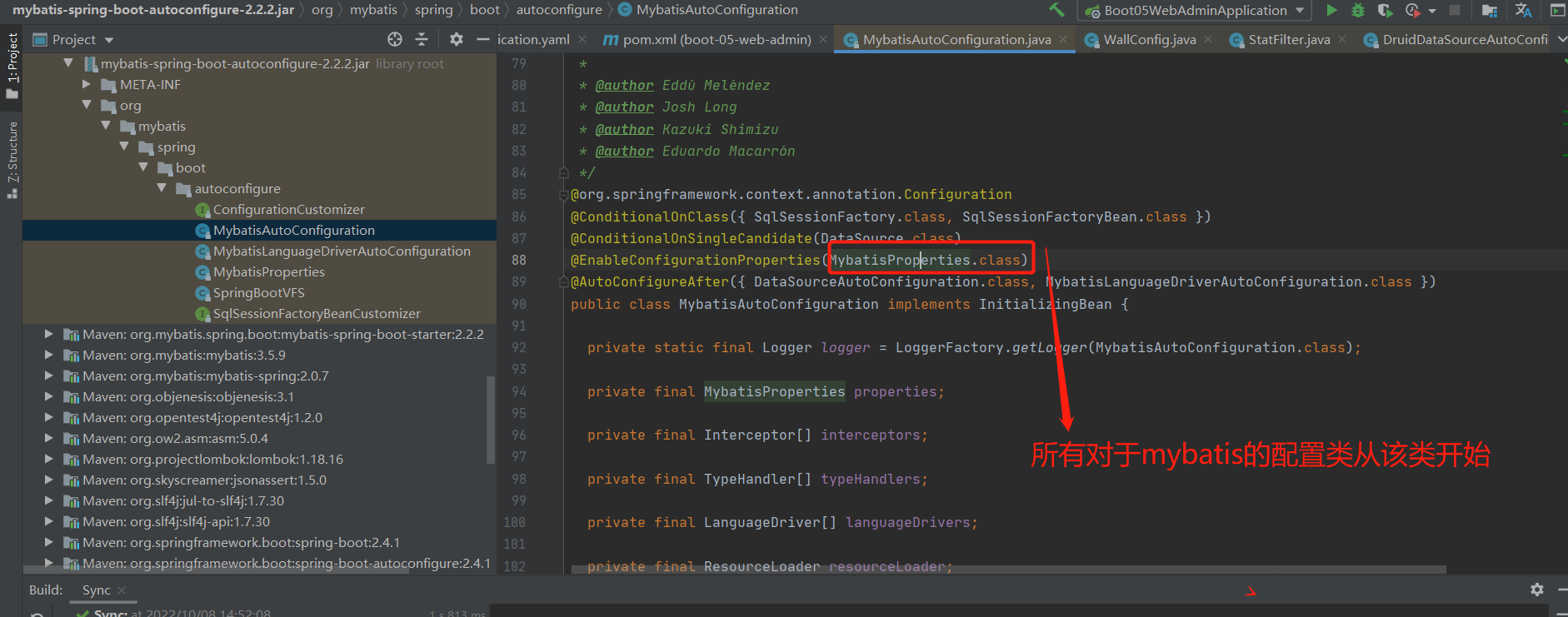The image size is (1568, 617).
Task: Collapse the org folder arrow
Action: click(87, 105)
